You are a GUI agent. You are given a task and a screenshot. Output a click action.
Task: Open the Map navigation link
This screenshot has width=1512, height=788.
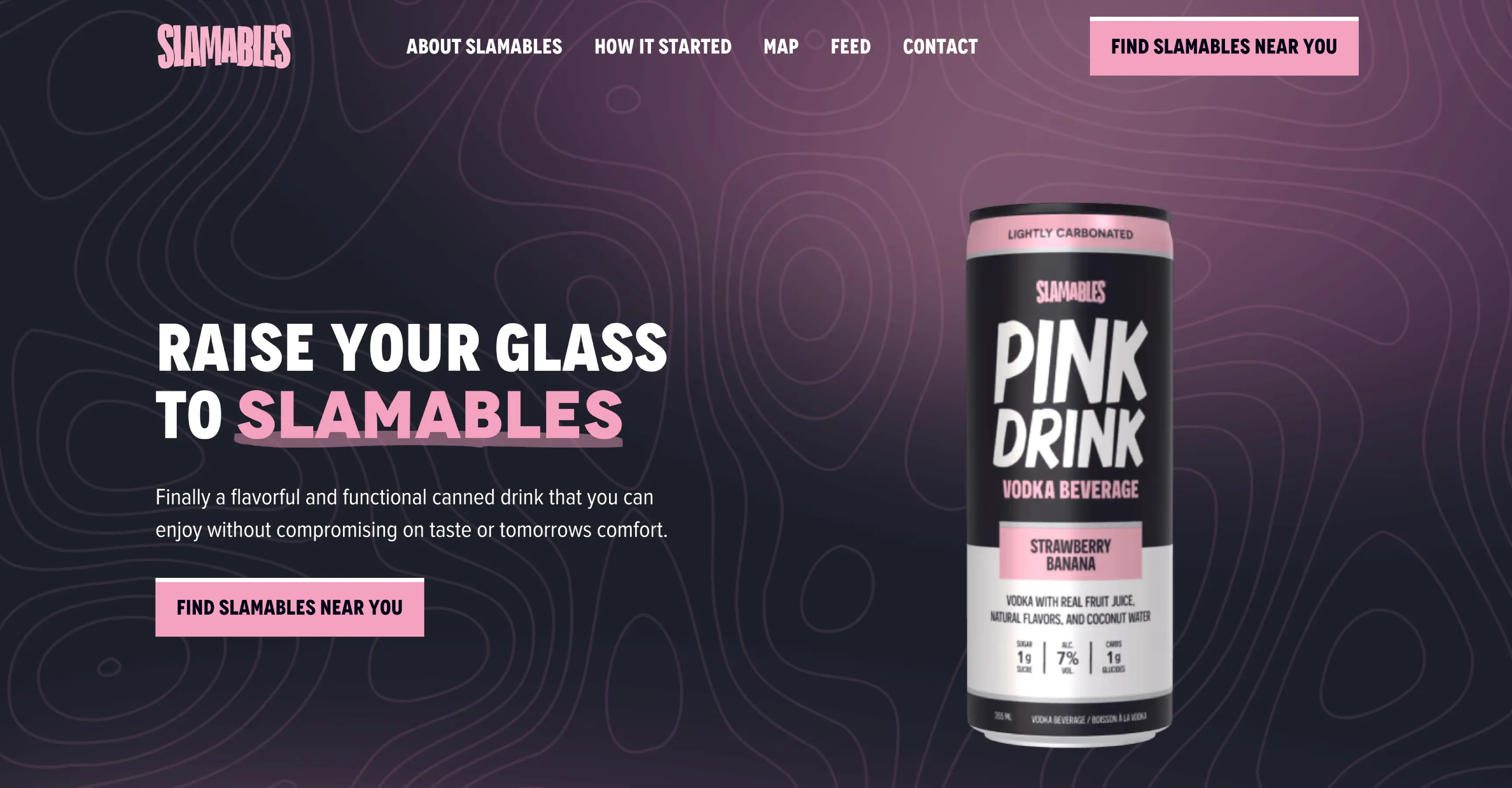[x=780, y=46]
